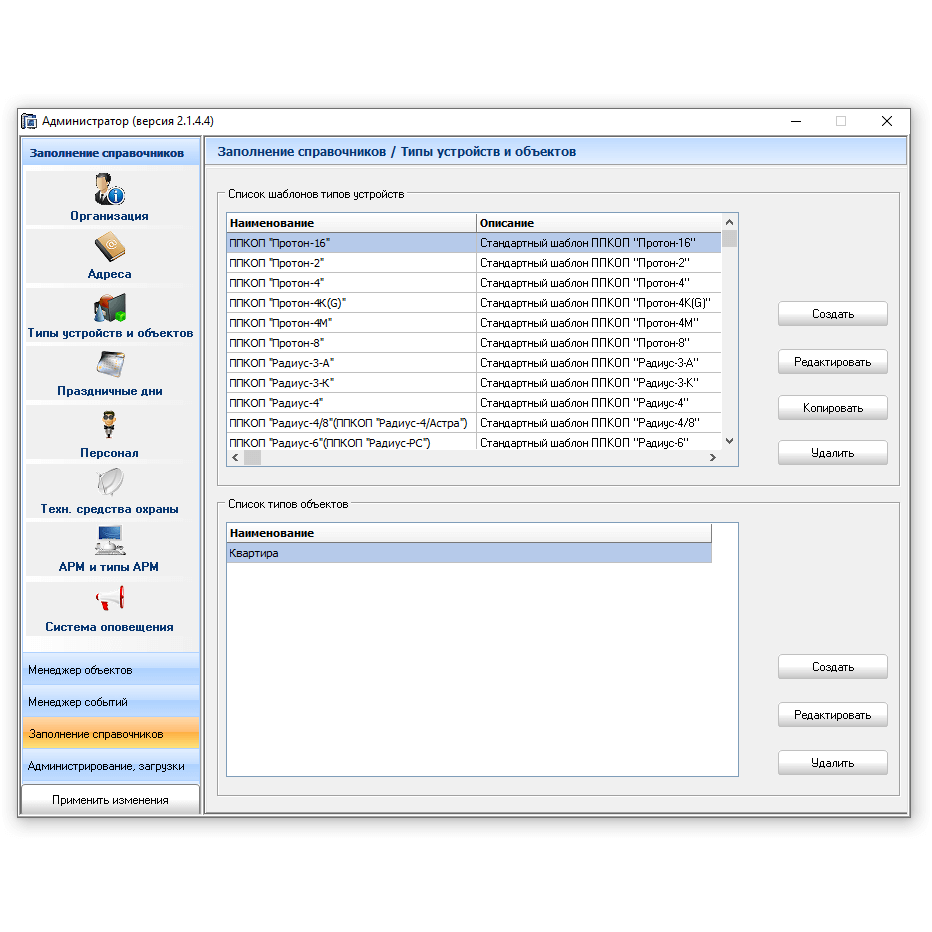This screenshot has height=932, width=932.
Task: Select Типы устройств и объектов icon
Action: point(110,307)
